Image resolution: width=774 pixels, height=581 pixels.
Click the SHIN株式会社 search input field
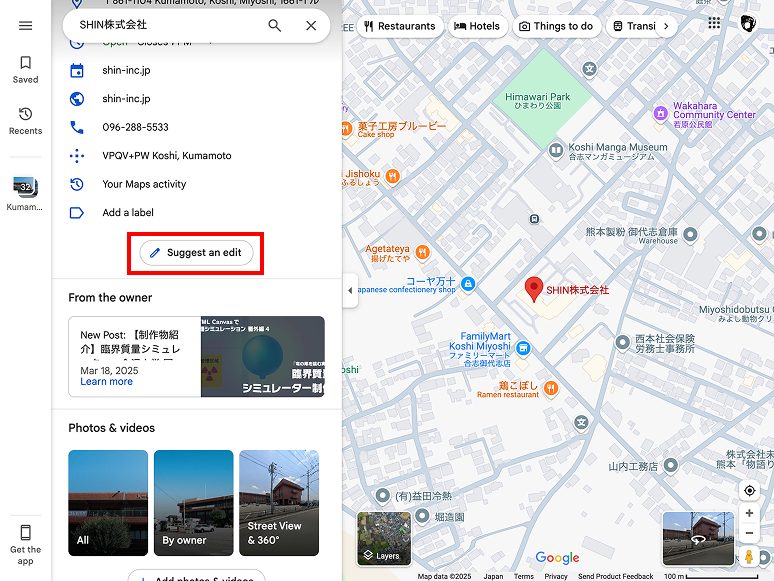pos(168,25)
